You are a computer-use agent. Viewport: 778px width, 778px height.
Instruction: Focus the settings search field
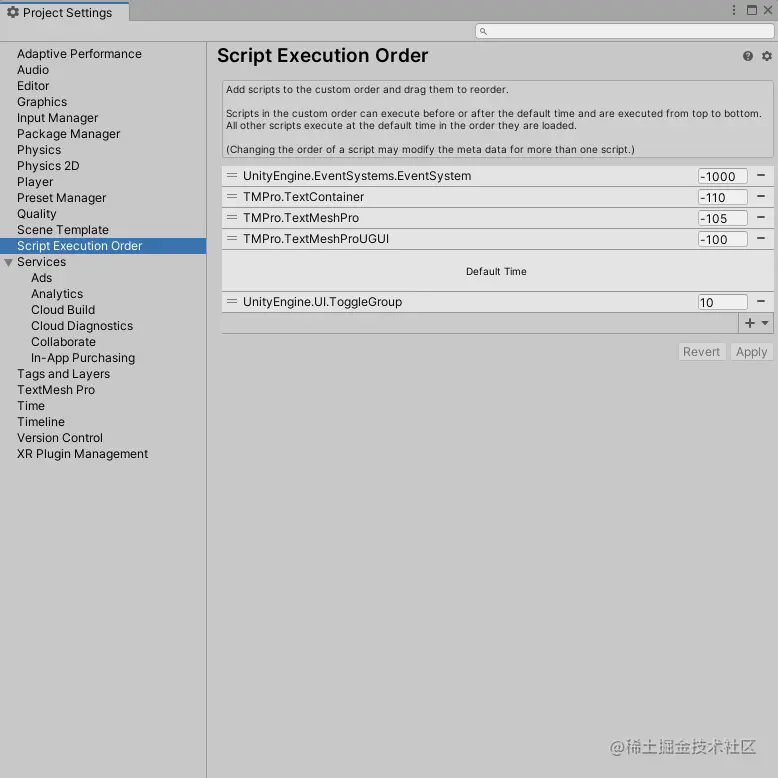pyautogui.click(x=624, y=31)
